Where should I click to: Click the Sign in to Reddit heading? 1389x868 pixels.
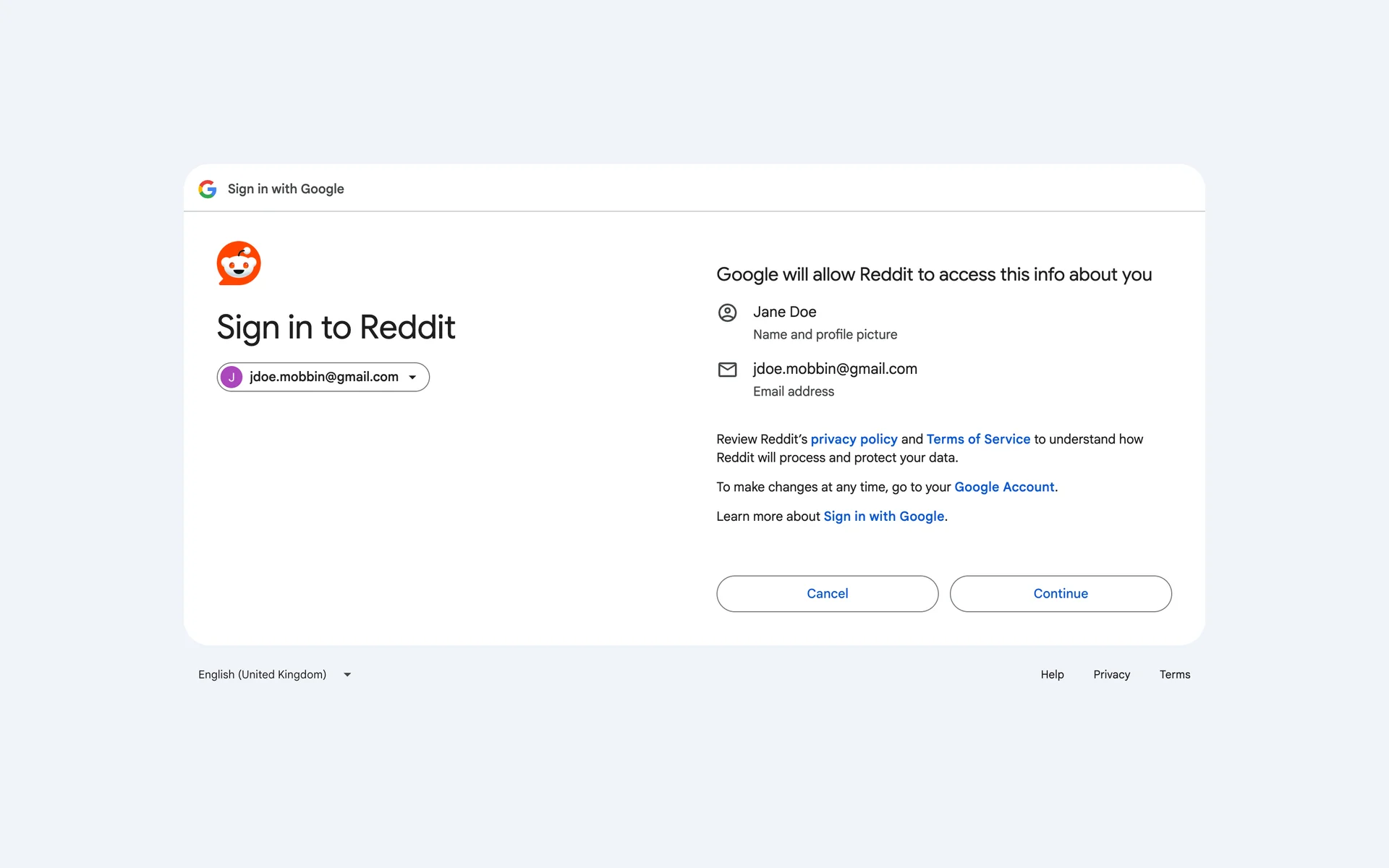[x=336, y=327]
